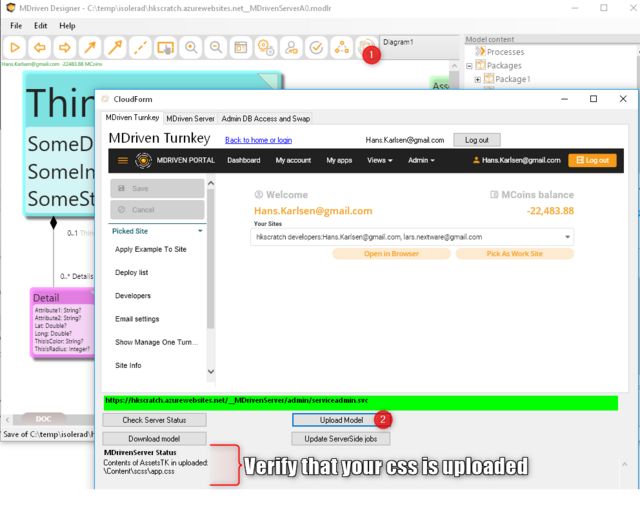
Task: Select the Deploy list action
Action: [x=131, y=273]
